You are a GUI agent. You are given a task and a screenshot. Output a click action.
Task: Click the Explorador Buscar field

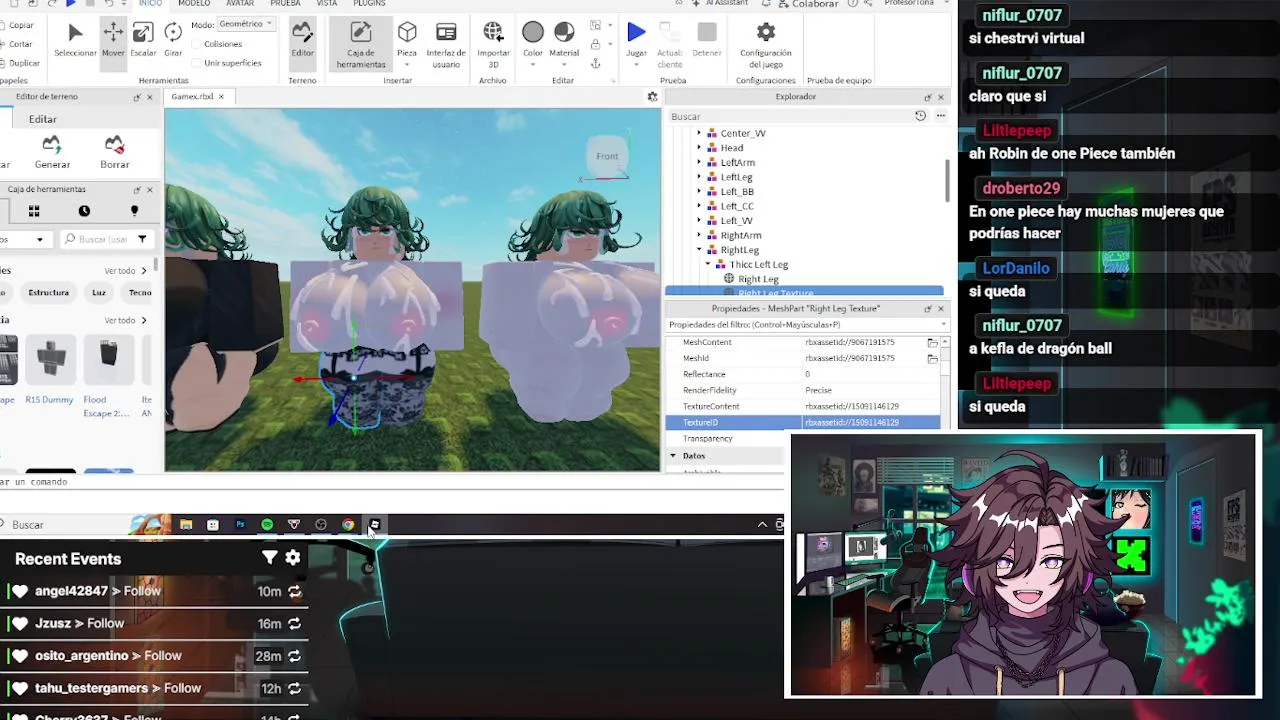[x=790, y=116]
